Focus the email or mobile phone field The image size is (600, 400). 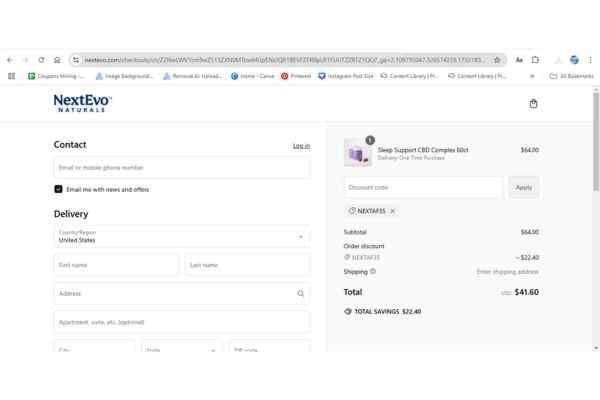(182, 168)
